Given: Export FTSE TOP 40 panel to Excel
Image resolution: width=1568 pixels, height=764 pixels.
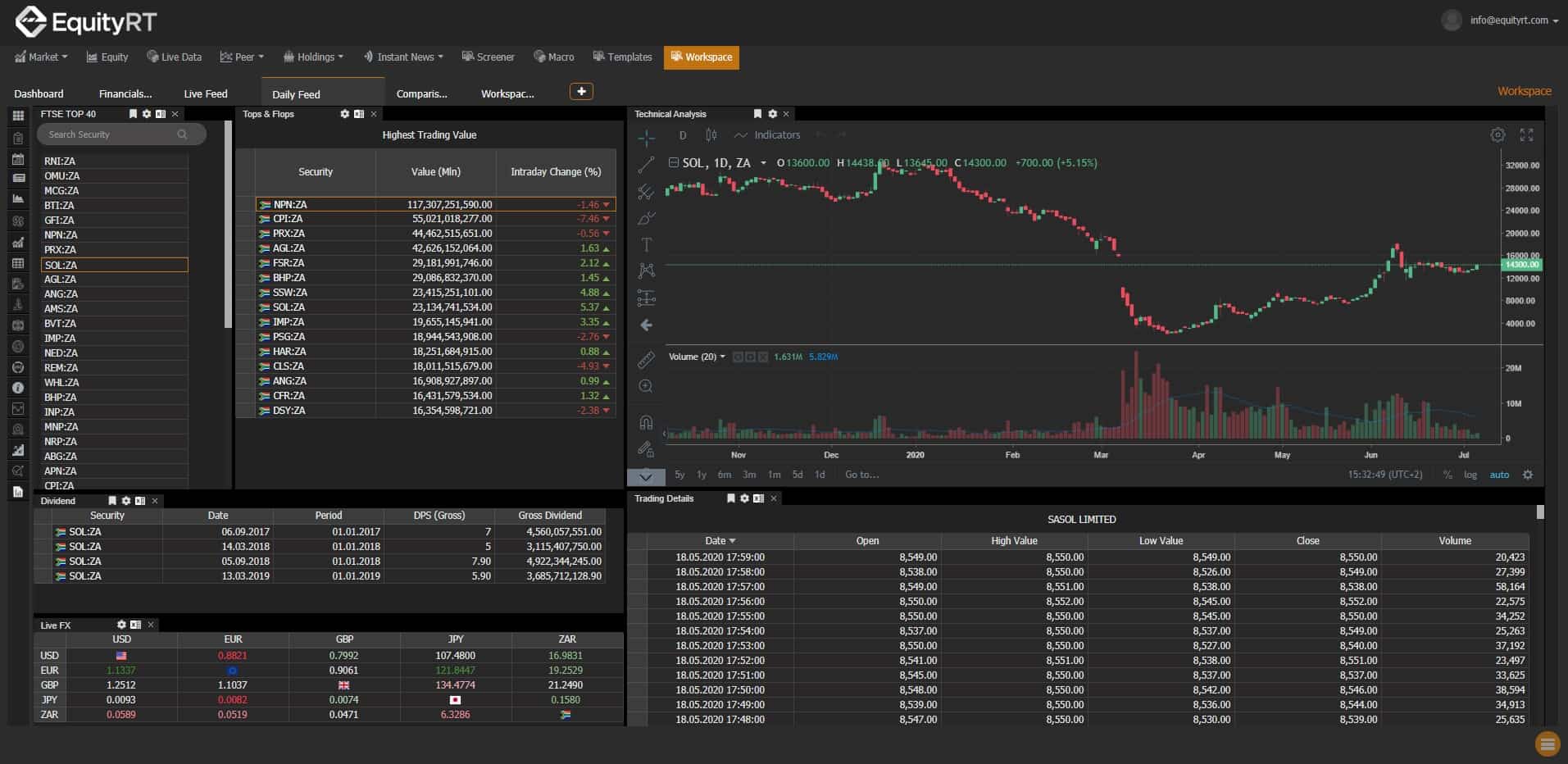Looking at the screenshot, I should 161,114.
